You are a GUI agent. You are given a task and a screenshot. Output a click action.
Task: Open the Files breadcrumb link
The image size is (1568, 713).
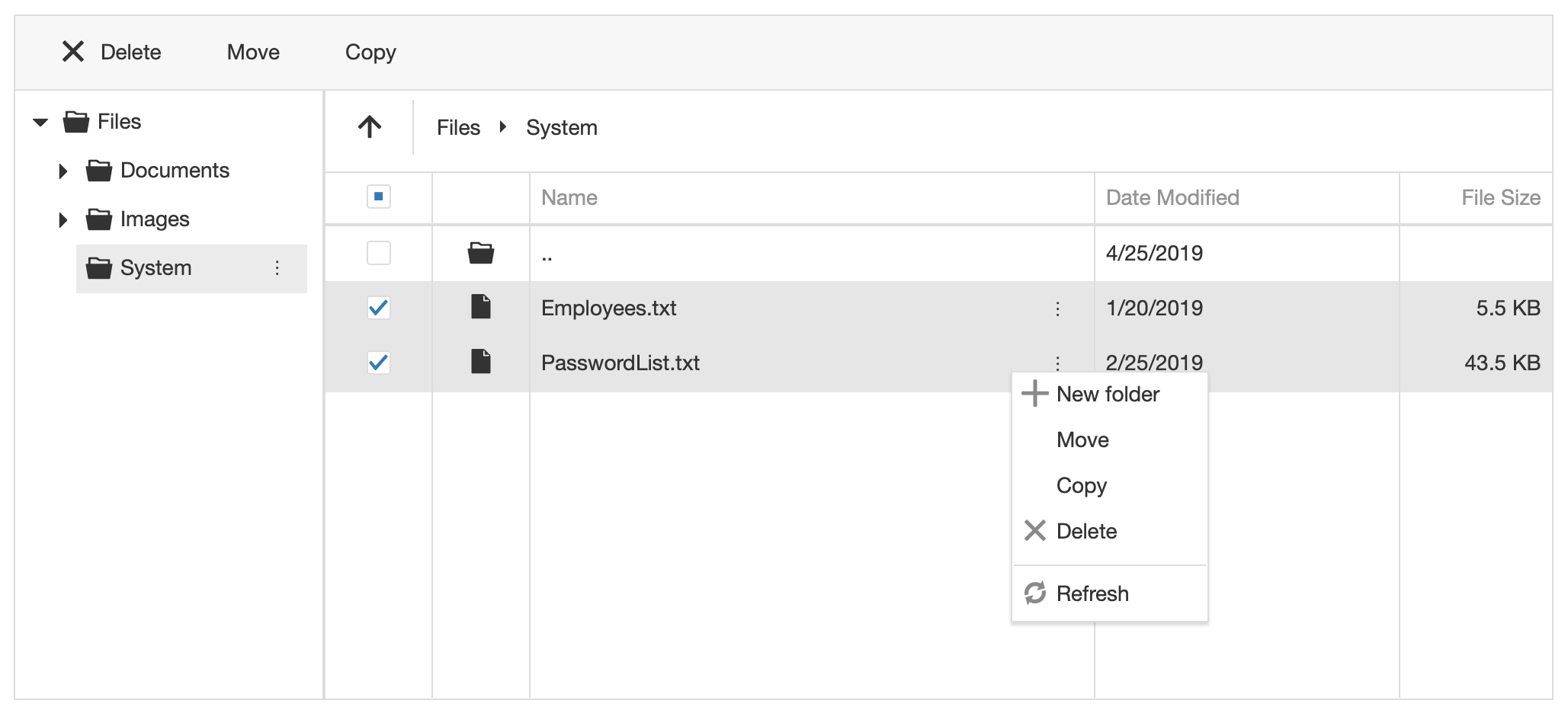click(457, 126)
